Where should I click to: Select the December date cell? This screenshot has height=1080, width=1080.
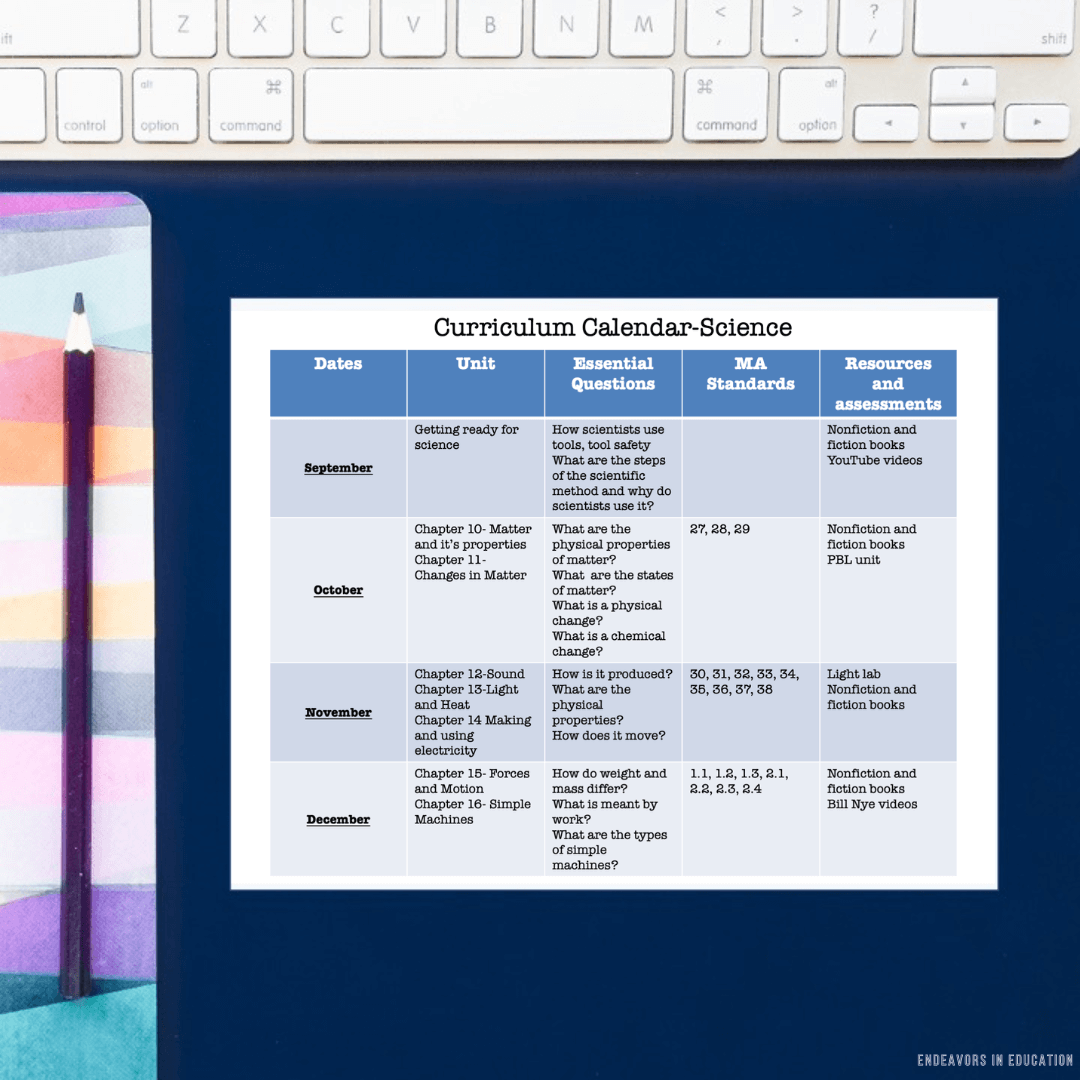[x=338, y=819]
